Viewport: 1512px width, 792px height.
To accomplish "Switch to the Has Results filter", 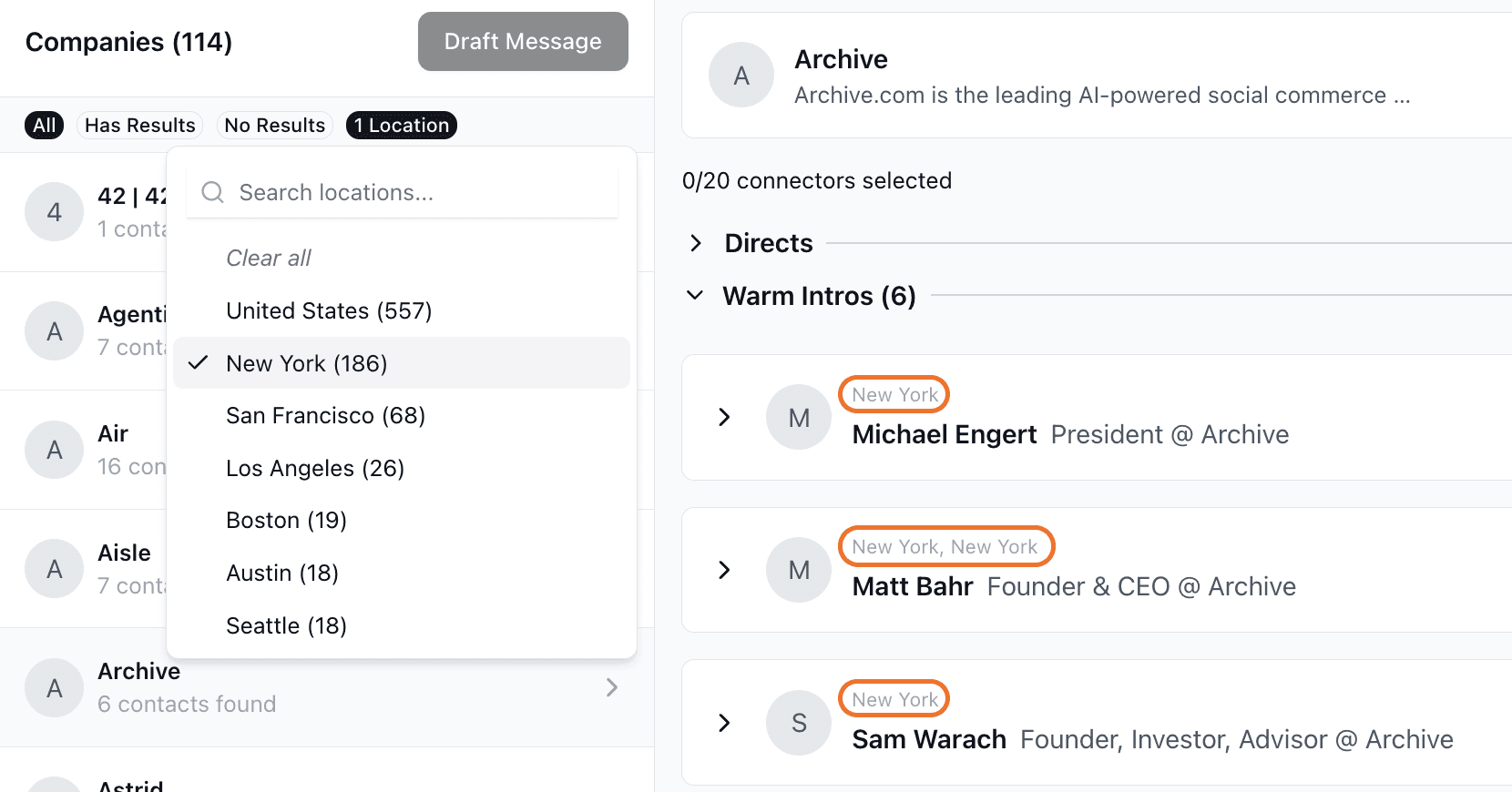I will tap(139, 126).
